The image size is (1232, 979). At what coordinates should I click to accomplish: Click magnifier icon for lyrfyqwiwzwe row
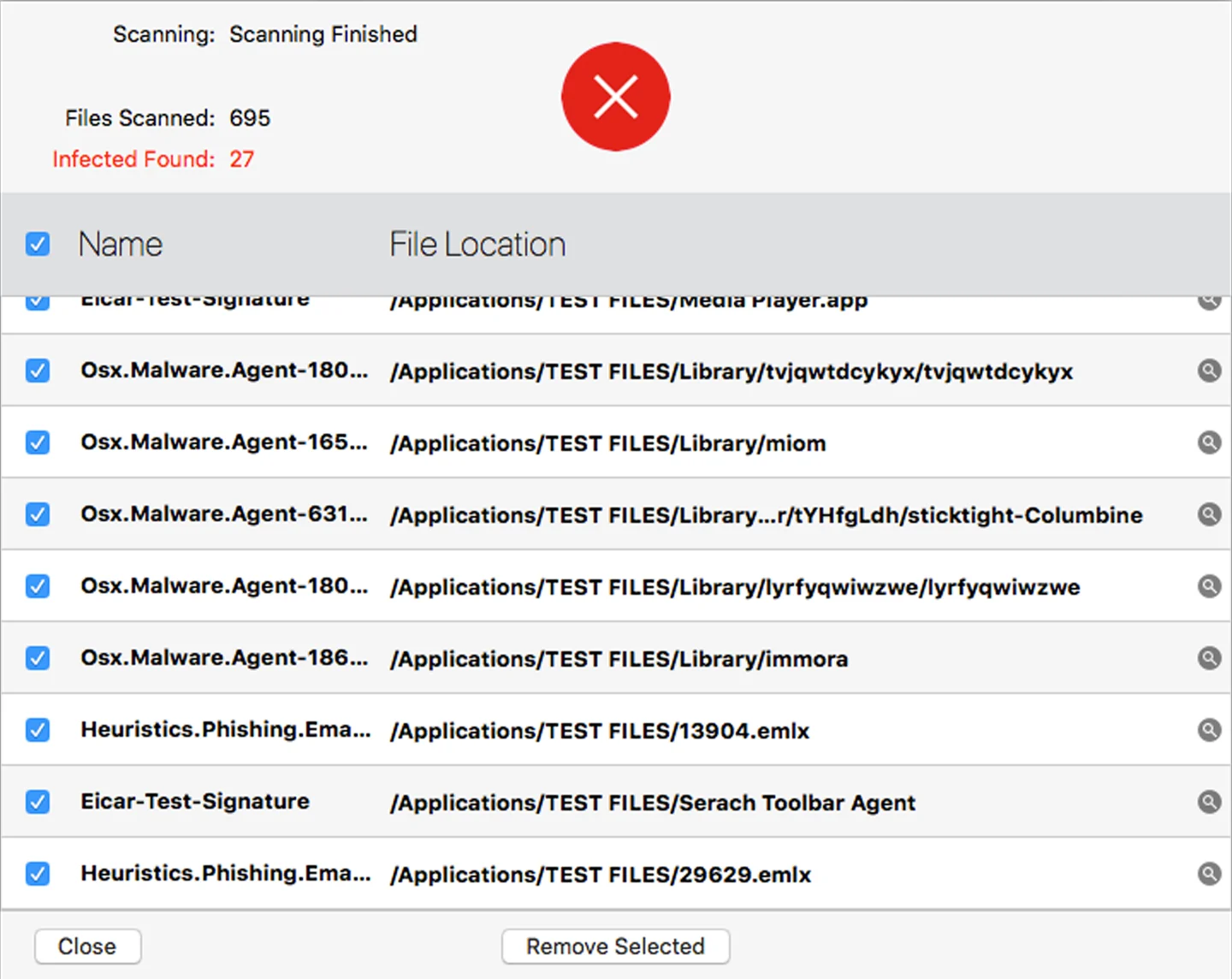pyautogui.click(x=1209, y=586)
